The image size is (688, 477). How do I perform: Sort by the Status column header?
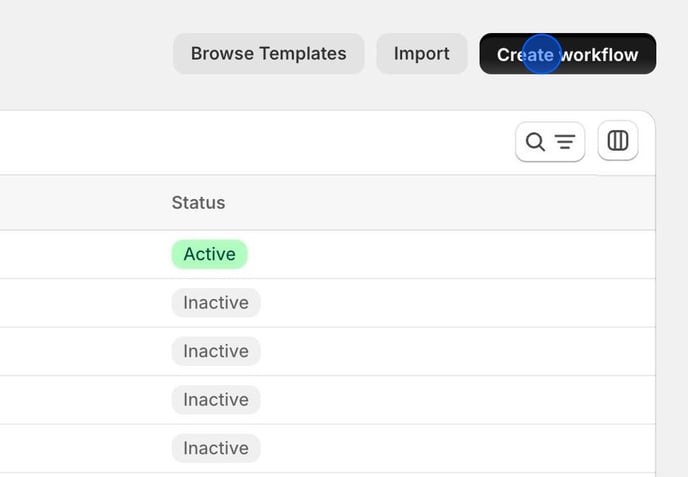[198, 203]
